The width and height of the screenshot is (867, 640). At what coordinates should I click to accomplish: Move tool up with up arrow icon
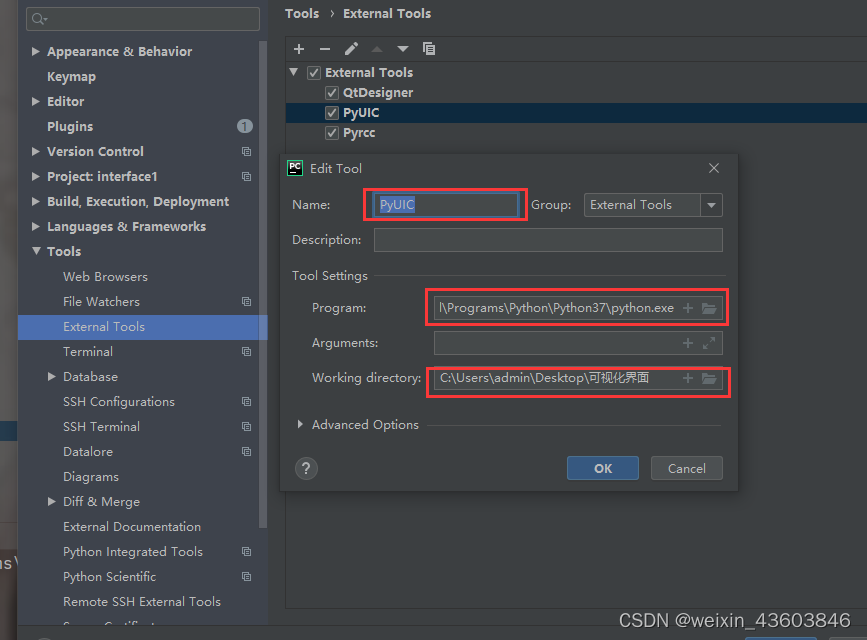pyautogui.click(x=377, y=49)
